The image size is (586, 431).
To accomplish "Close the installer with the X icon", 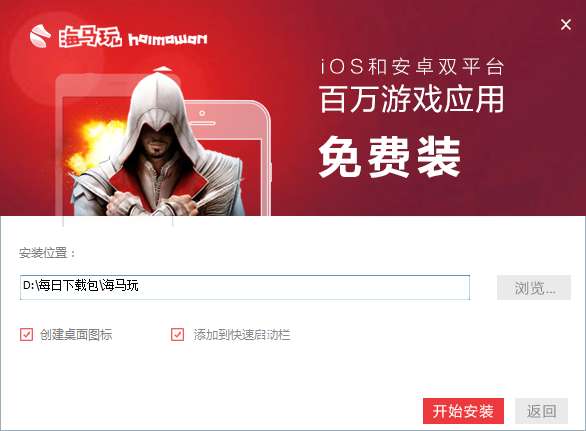I will [x=566, y=25].
